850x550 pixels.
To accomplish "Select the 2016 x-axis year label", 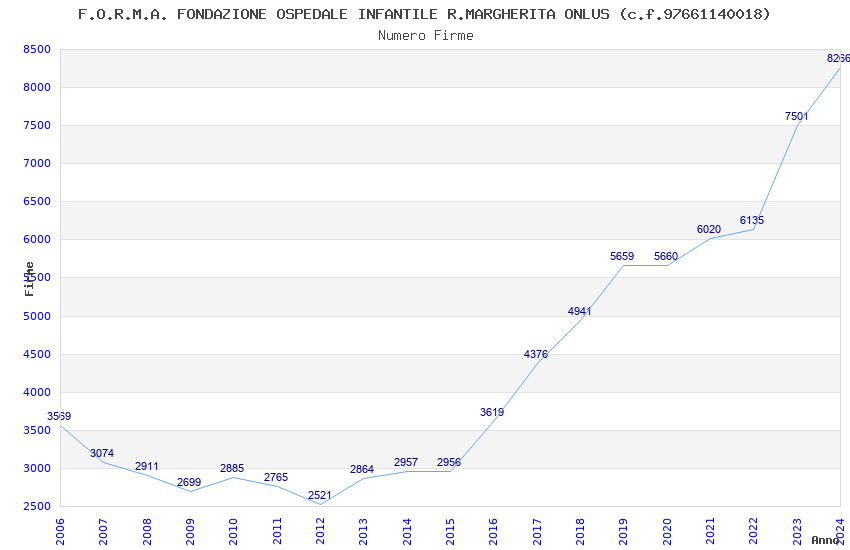I will (493, 531).
